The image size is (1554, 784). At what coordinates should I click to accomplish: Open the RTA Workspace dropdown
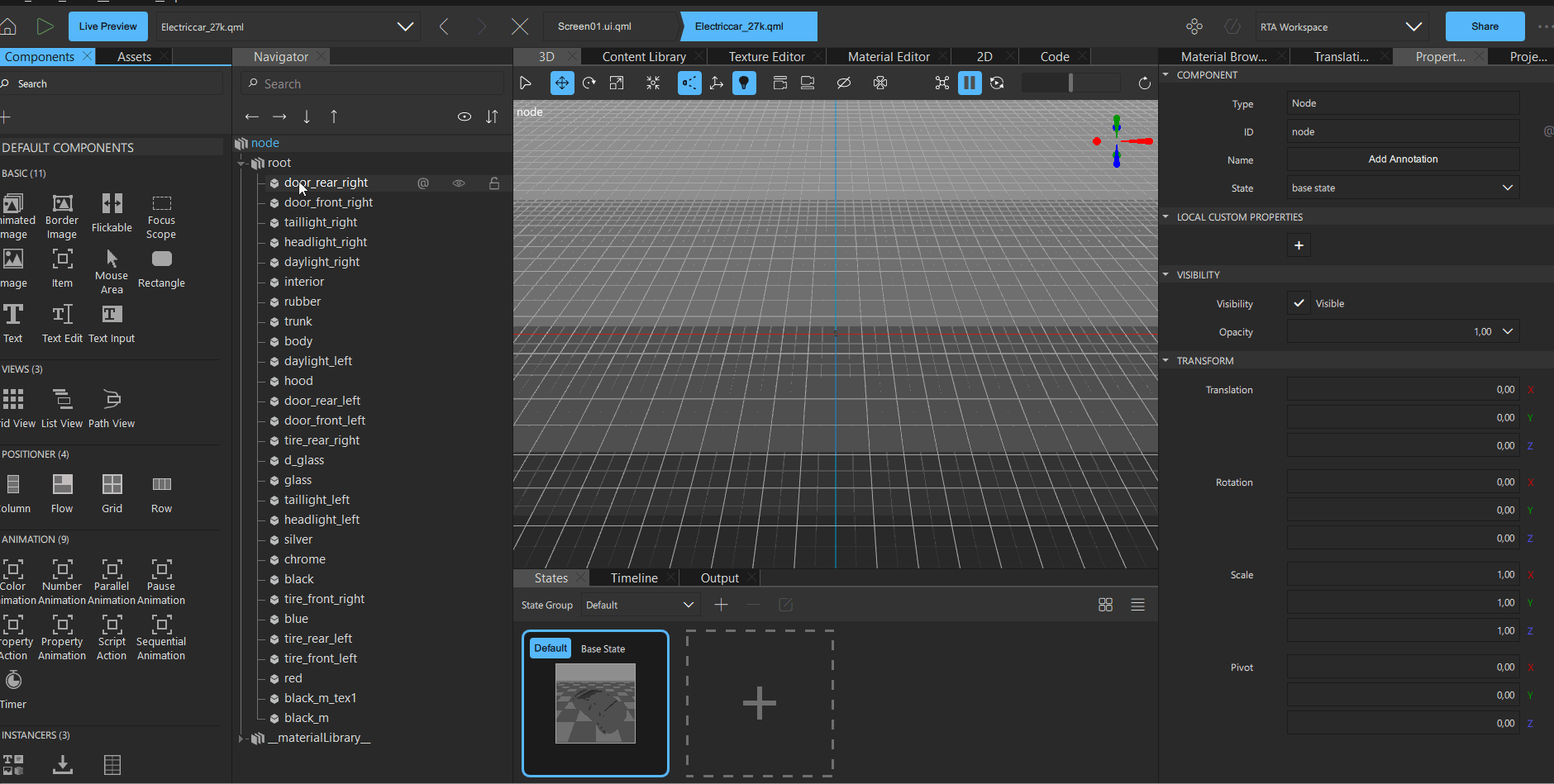(1342, 26)
